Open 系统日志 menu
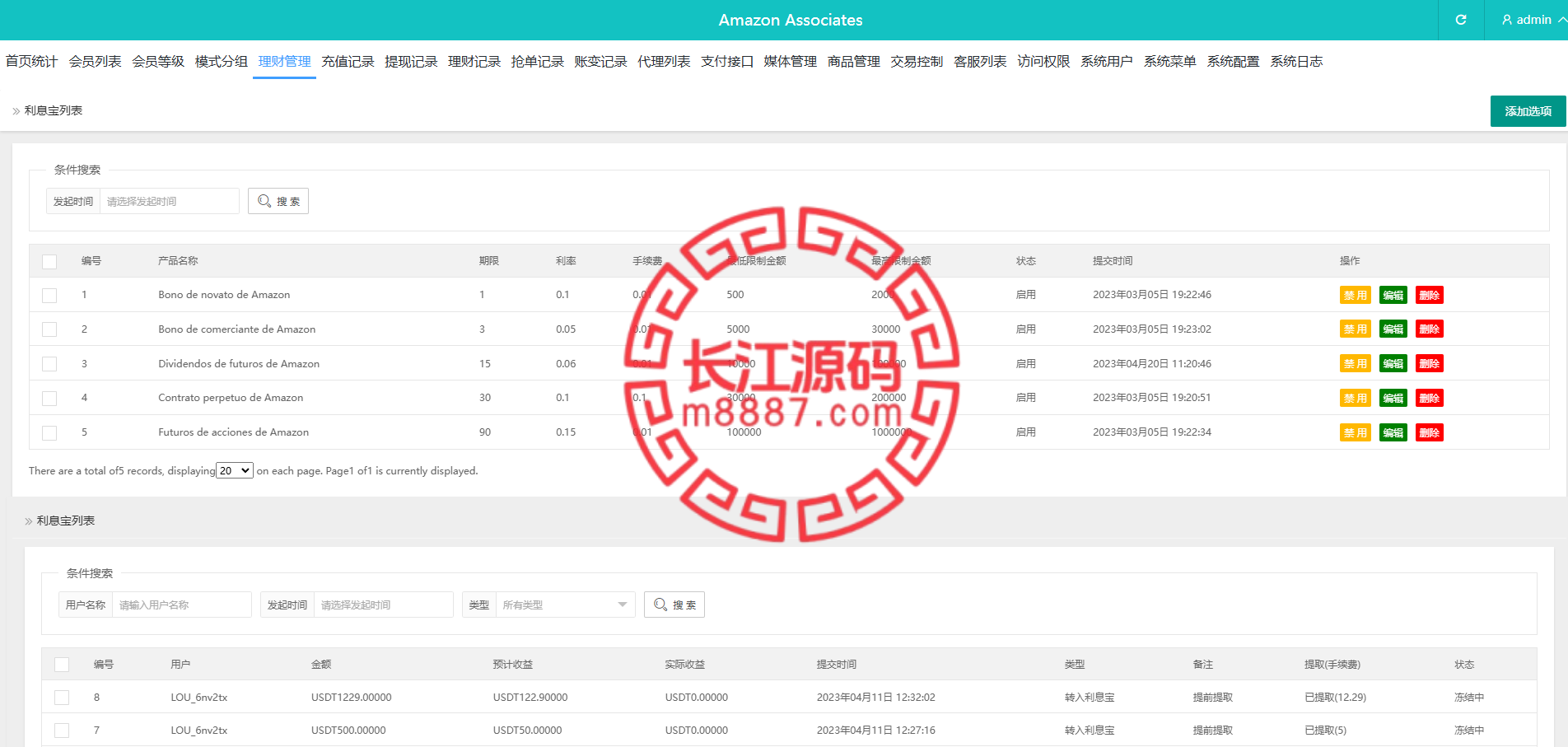Image resolution: width=1568 pixels, height=747 pixels. 1296,62
